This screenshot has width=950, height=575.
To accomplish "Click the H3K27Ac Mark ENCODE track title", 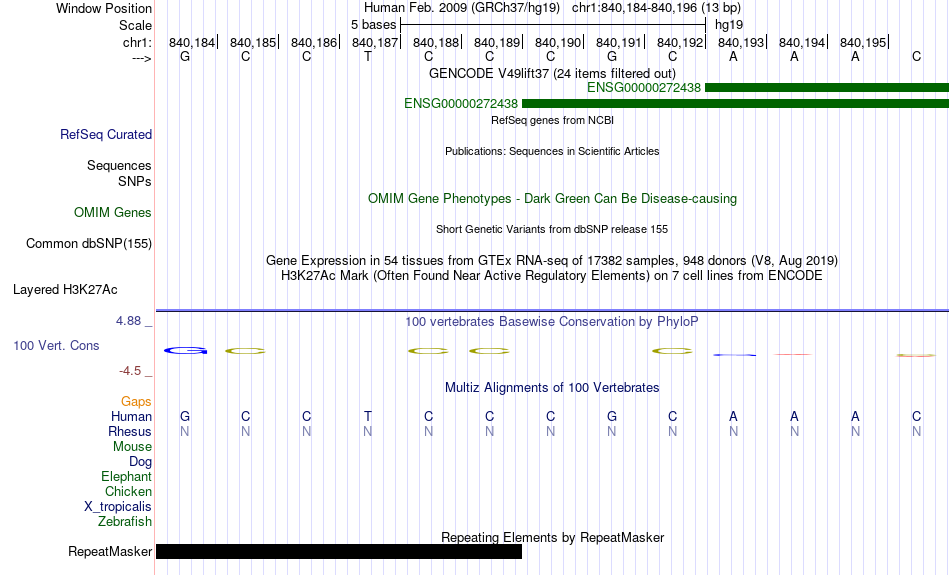I will click(552, 276).
